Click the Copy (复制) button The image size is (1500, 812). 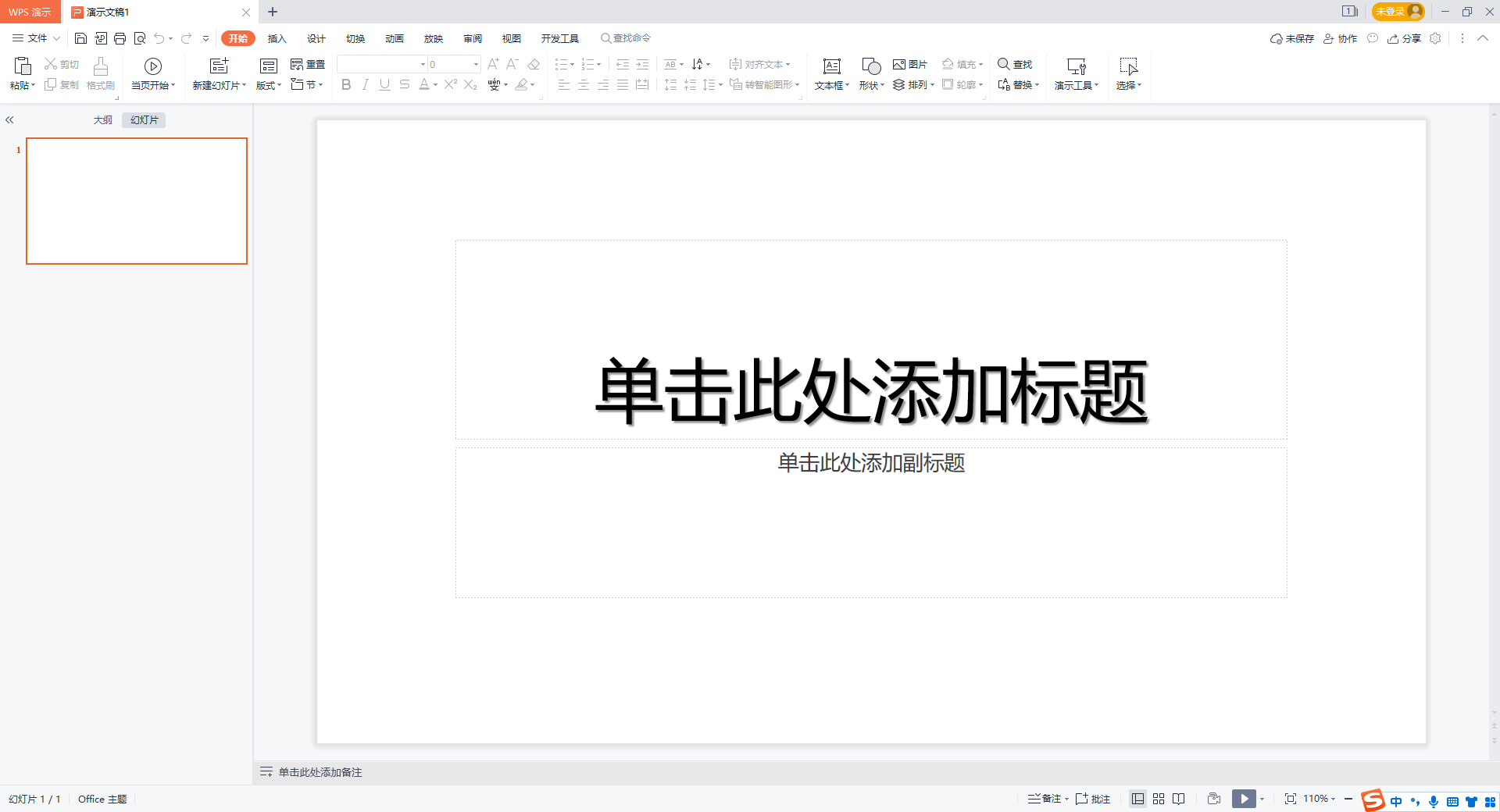62,84
